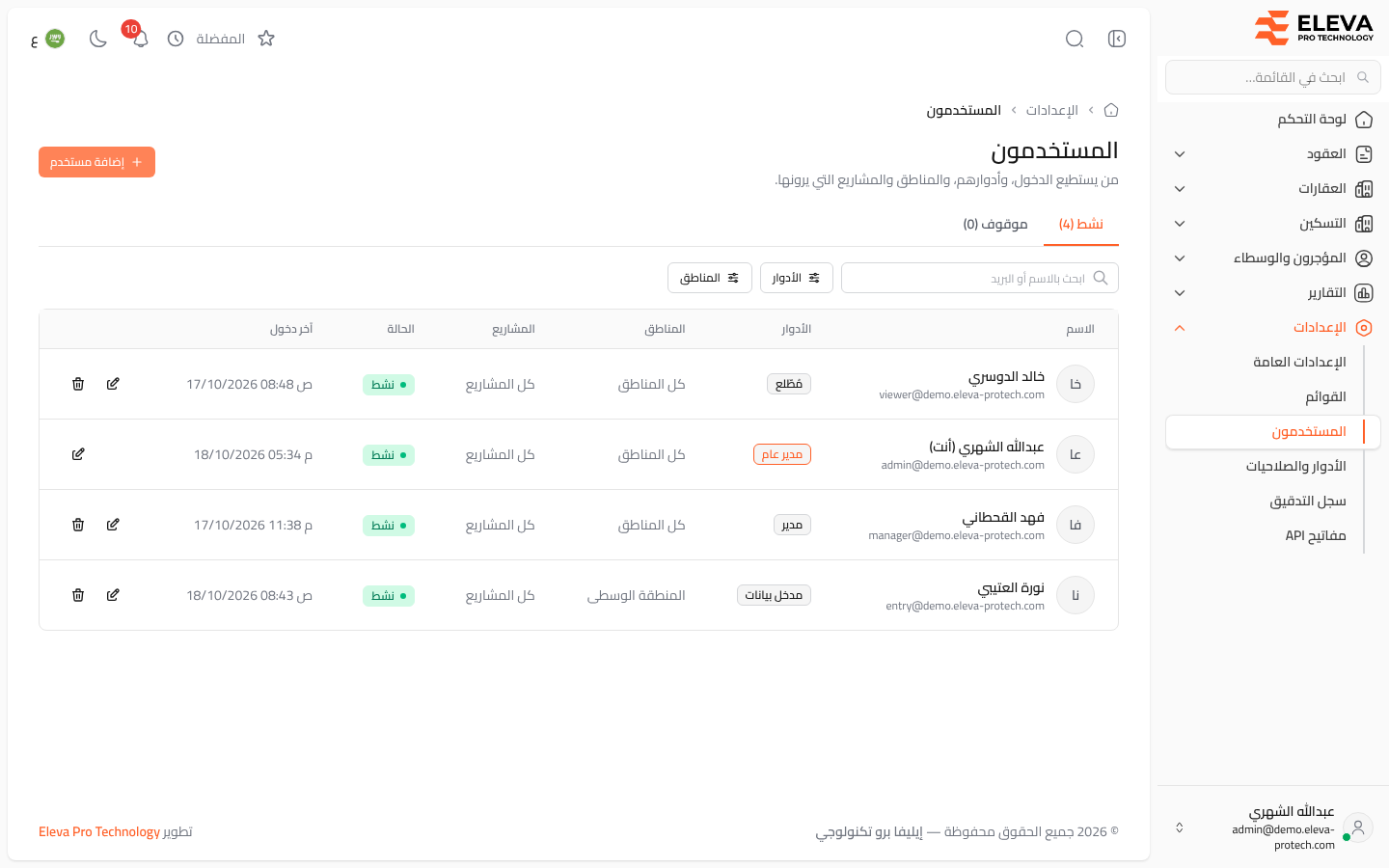Viewport: 1389px width, 868px height.
Task: Click the favorites star icon
Action: (x=266, y=39)
